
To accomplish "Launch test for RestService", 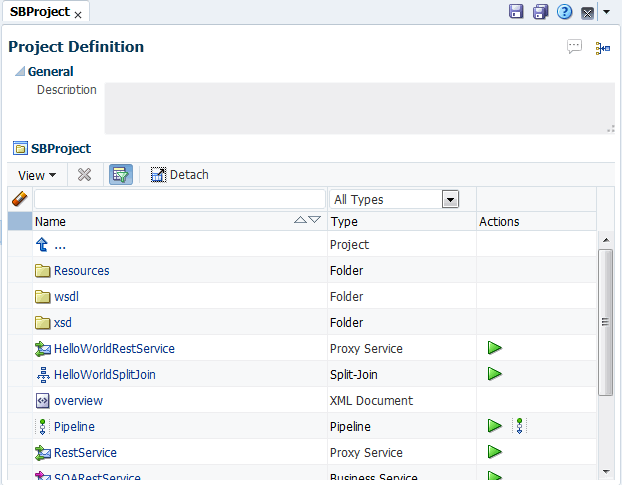I will click(x=495, y=452).
